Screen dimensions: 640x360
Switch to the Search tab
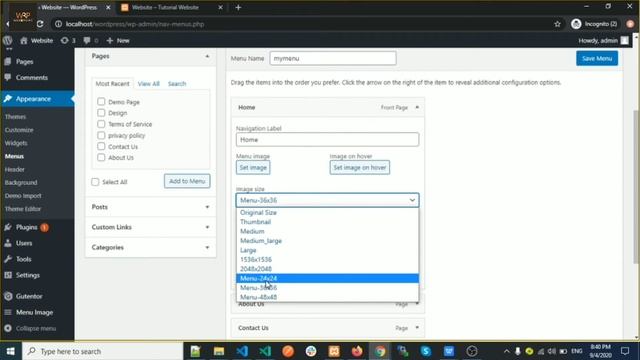[177, 84]
